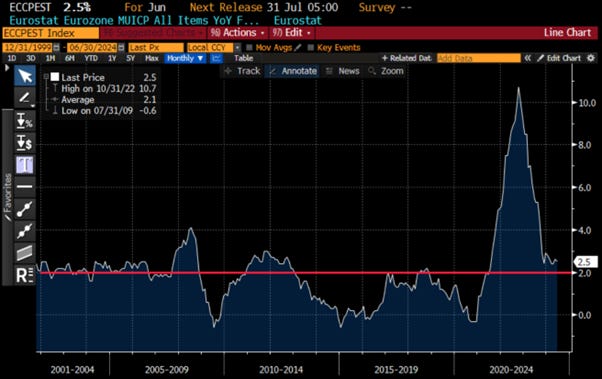The height and width of the screenshot is (379, 602).
Task: Select the 1Y range
Action: pos(112,58)
